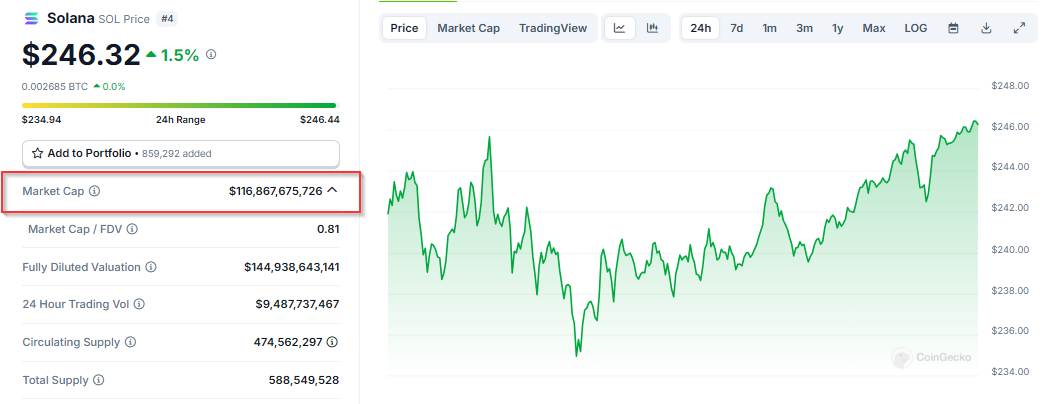1047x404 pixels.
Task: Click Fully Diluted Valuation info icon
Action: [x=151, y=267]
